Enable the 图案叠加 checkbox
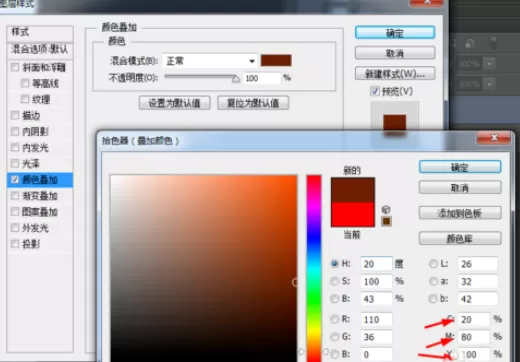 coord(15,212)
